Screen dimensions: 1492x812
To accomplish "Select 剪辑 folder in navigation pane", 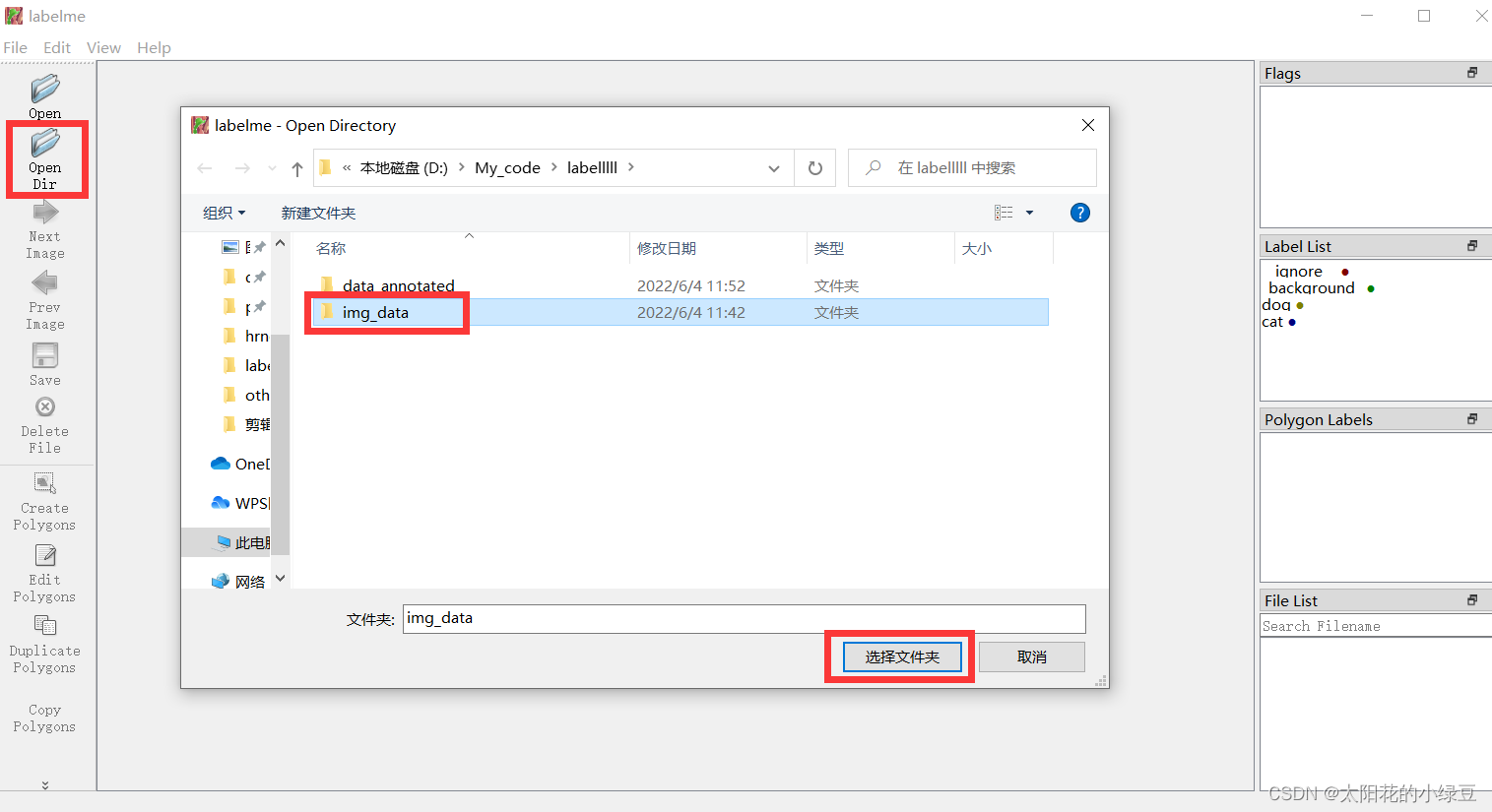I will pyautogui.click(x=246, y=424).
